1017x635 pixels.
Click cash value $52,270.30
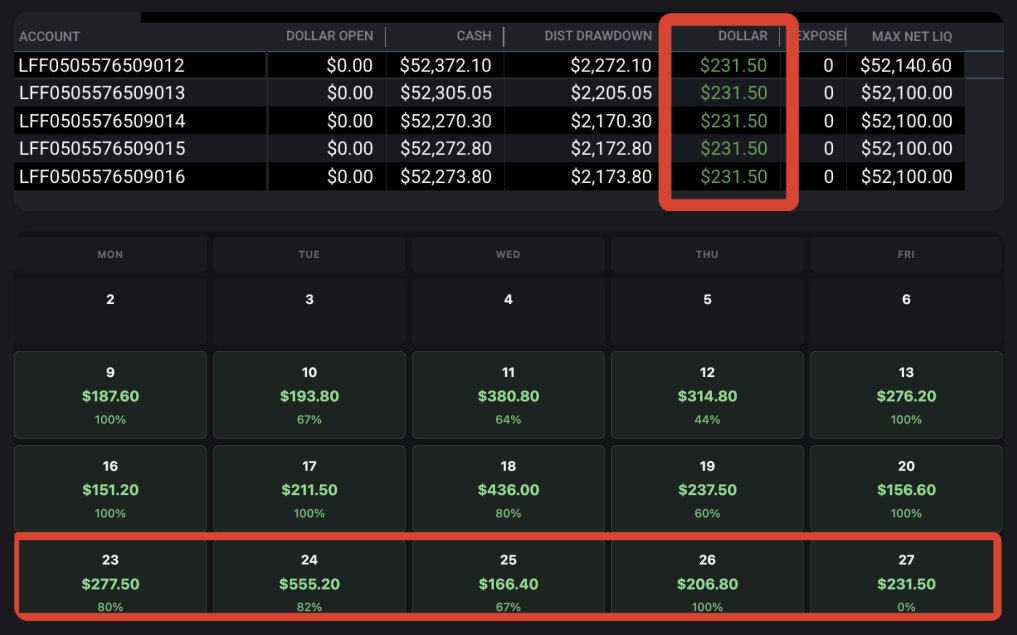[x=446, y=121]
